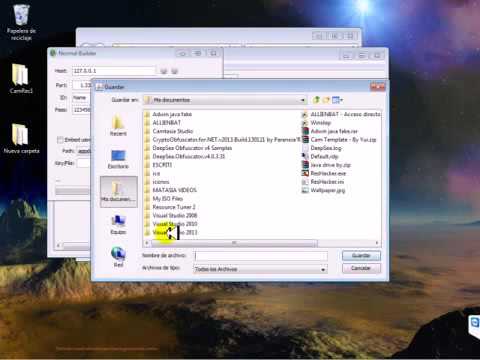The image size is (480, 360).
Task: Open the view menu icon in Guardar dialog
Action: pos(337,100)
